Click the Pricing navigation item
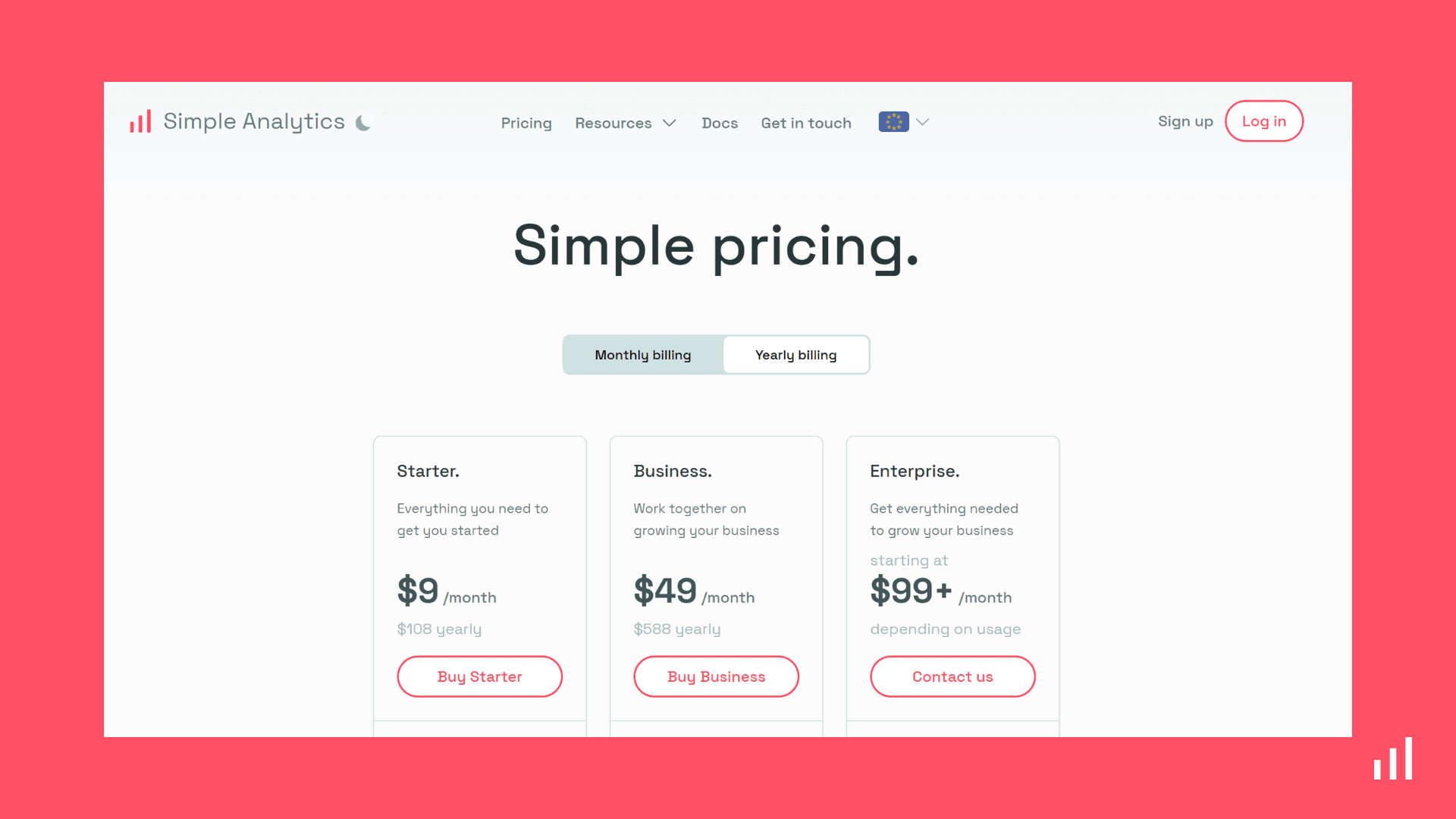 pos(526,121)
